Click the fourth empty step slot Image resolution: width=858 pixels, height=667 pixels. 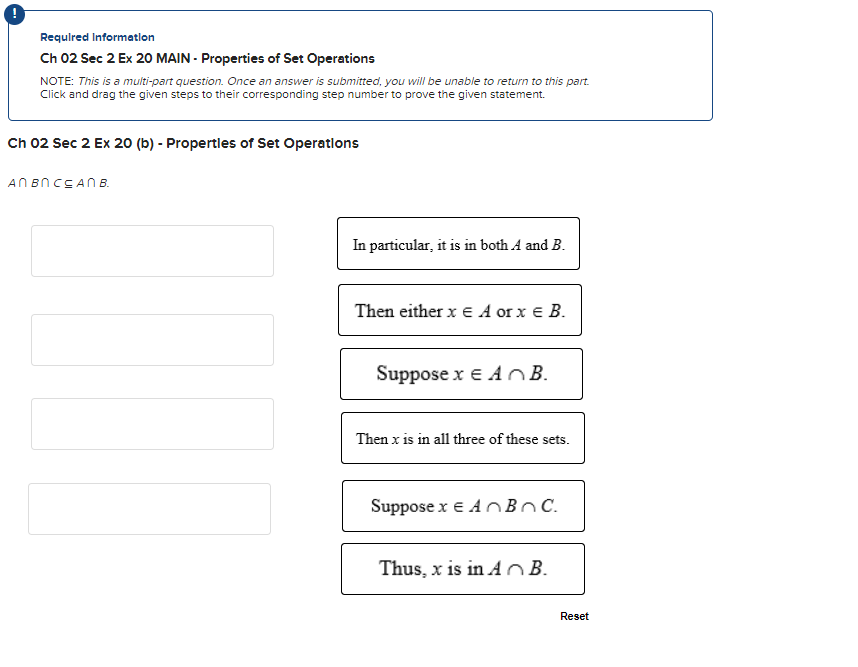tap(149, 509)
